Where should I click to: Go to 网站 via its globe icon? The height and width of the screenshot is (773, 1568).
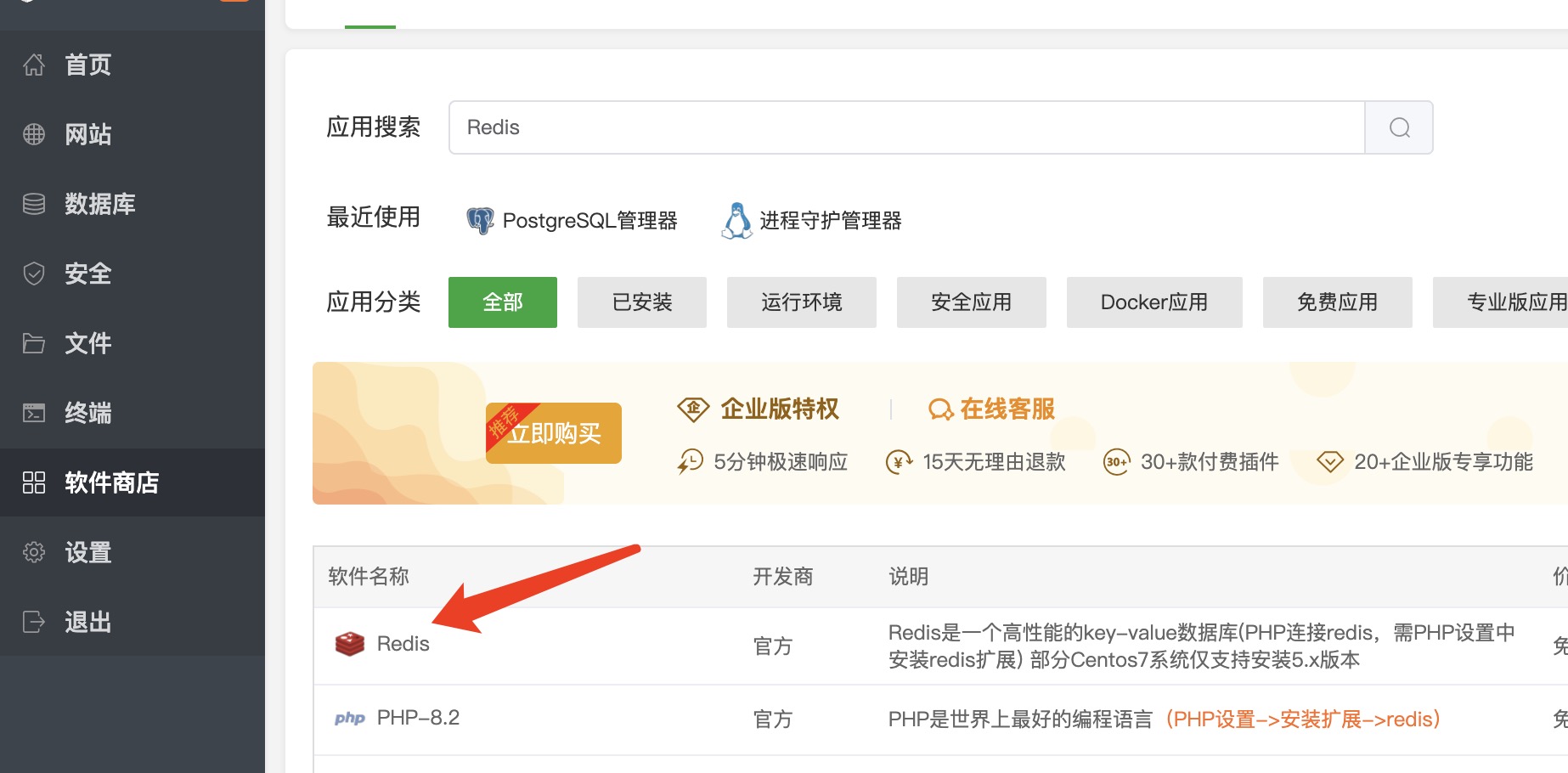tap(34, 134)
